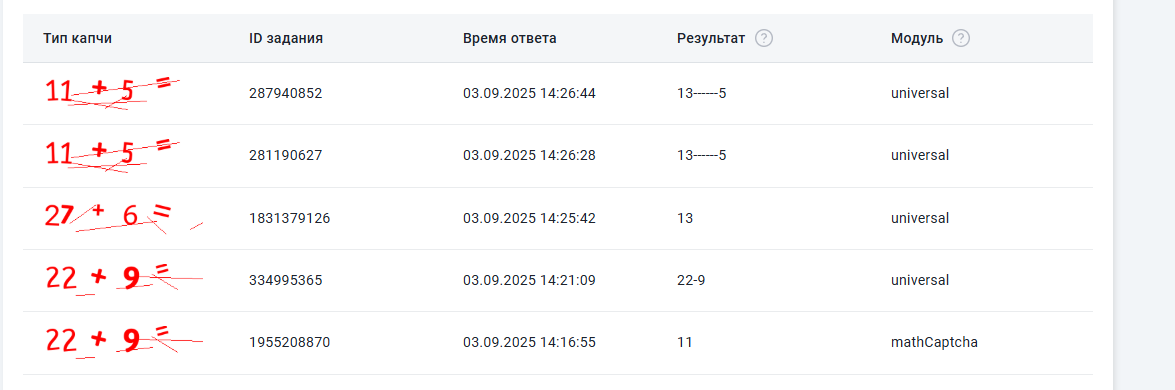Image resolution: width=1175 pixels, height=390 pixels.
Task: Click the mathCaptcha module cell
Action: [x=934, y=343]
